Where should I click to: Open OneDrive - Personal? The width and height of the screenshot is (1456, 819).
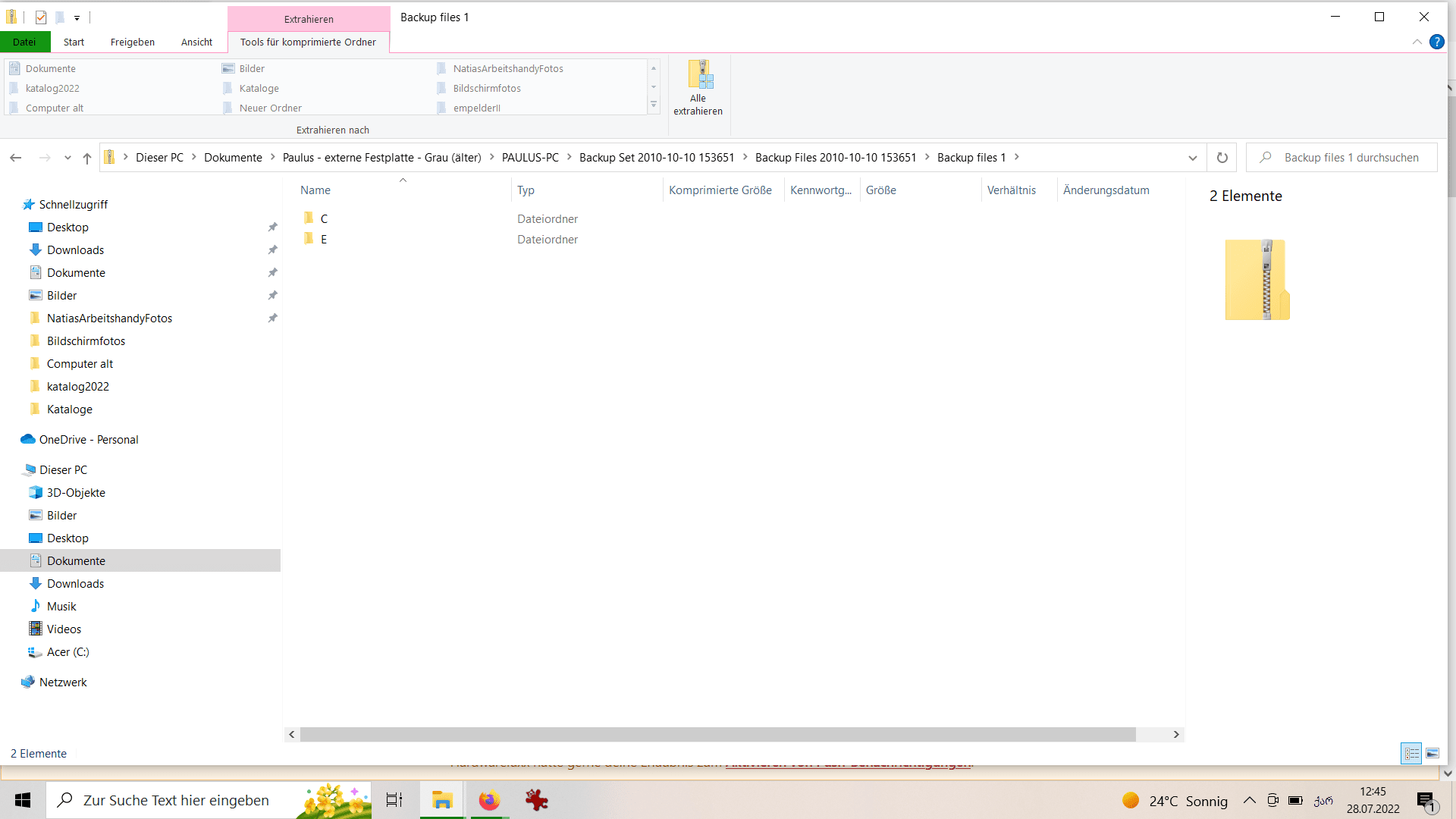tap(89, 440)
